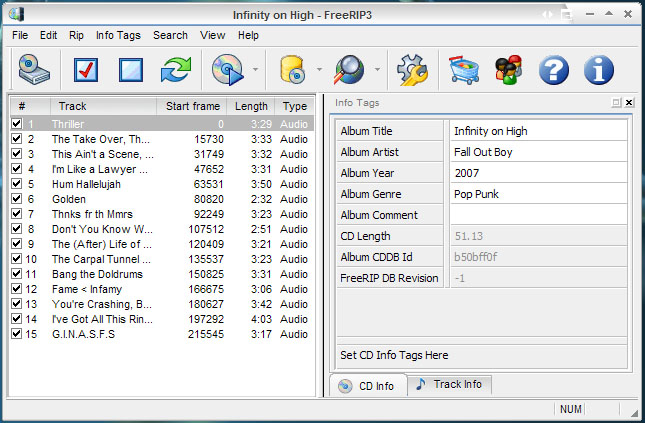645x423 pixels.
Task: Click the FreeRIP app icon in title bar
Action: click(17, 14)
